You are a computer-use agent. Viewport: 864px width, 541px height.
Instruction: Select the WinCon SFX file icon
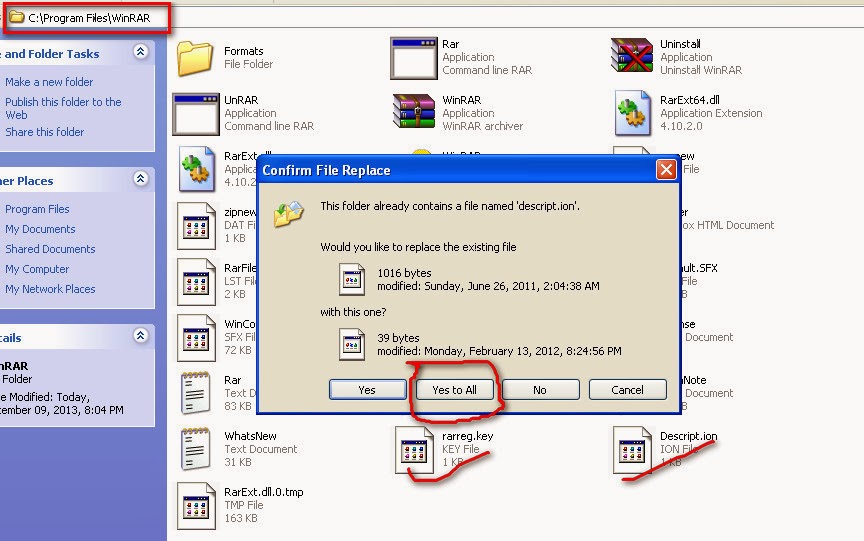(x=196, y=338)
